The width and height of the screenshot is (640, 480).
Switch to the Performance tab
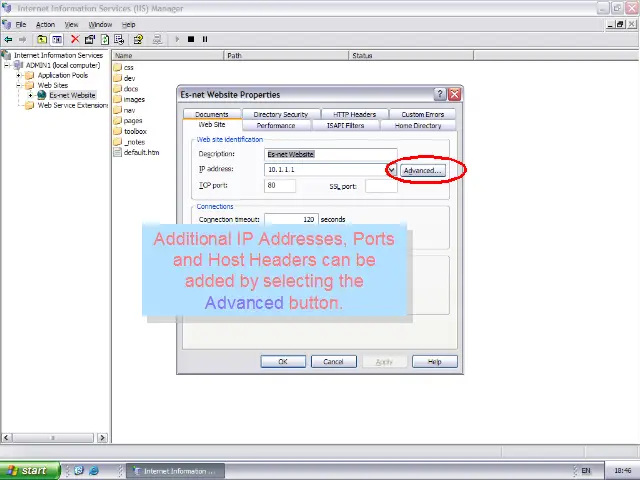tap(276, 125)
